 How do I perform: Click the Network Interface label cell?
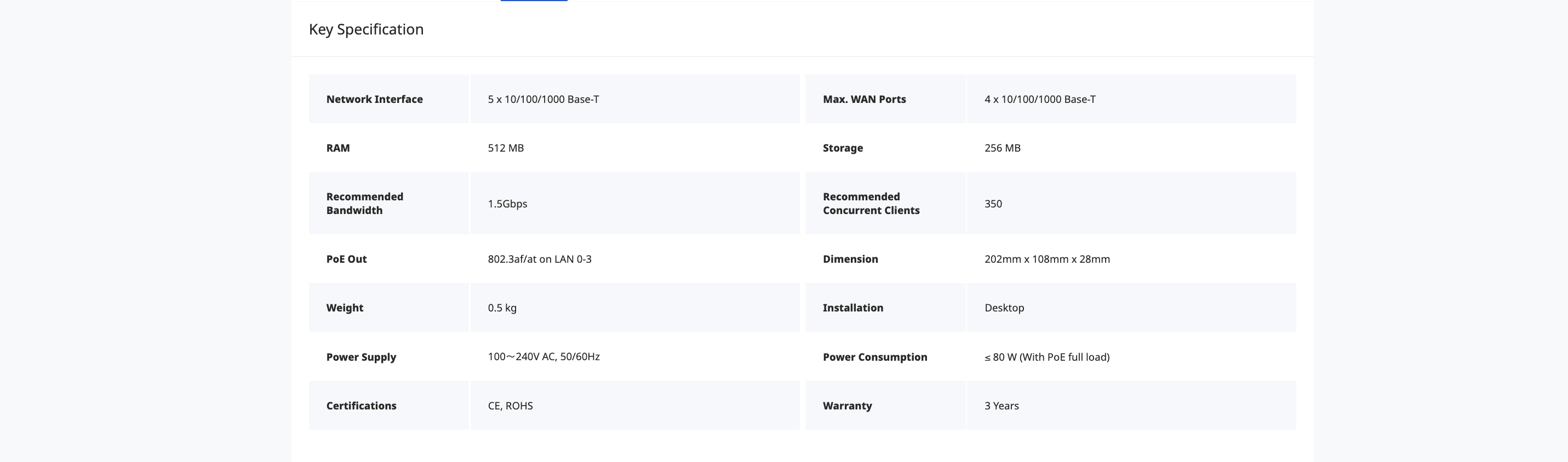(x=374, y=99)
